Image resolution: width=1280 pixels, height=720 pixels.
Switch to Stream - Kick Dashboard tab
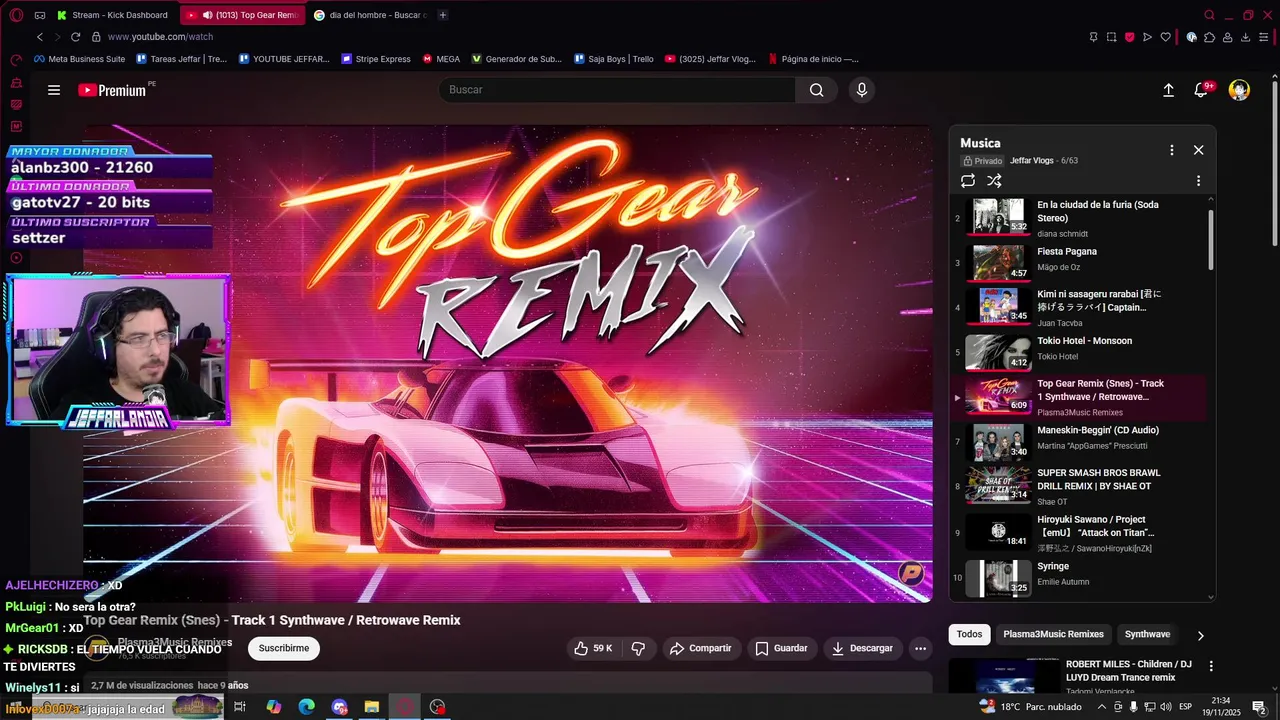click(113, 15)
